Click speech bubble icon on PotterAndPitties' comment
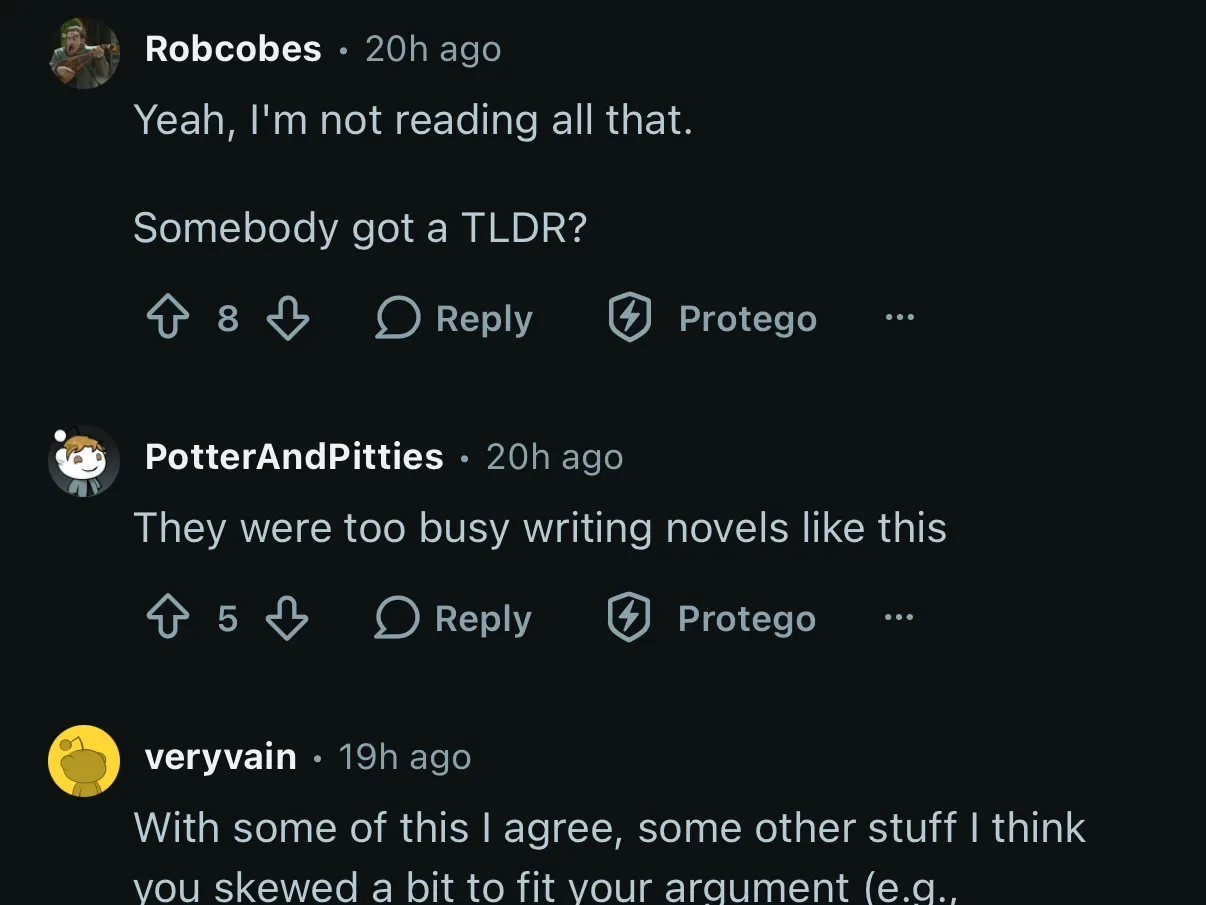1206x905 pixels. (397, 619)
